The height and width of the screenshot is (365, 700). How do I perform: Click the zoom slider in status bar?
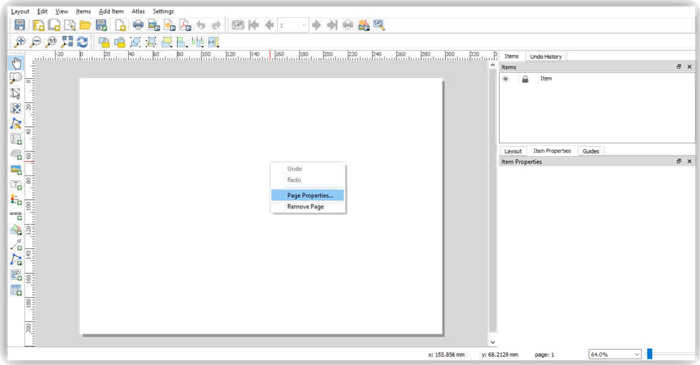(x=650, y=354)
